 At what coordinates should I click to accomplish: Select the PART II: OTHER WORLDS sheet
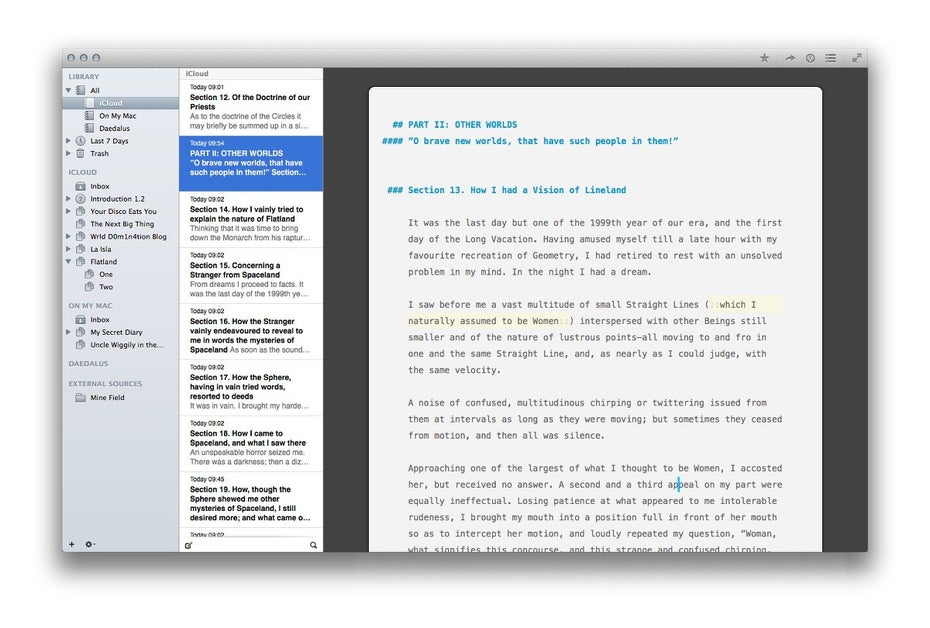click(x=251, y=164)
